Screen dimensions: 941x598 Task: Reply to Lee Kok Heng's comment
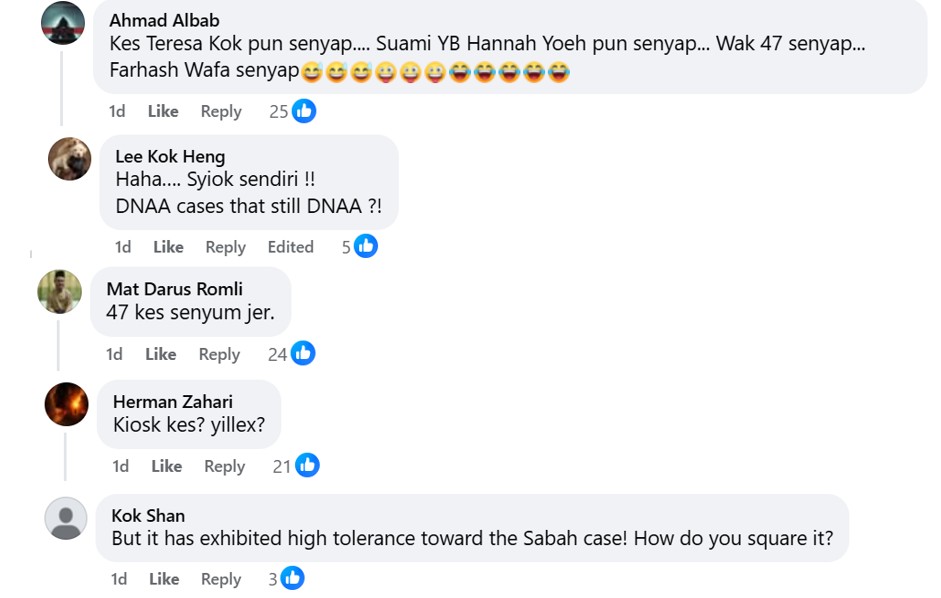(225, 247)
